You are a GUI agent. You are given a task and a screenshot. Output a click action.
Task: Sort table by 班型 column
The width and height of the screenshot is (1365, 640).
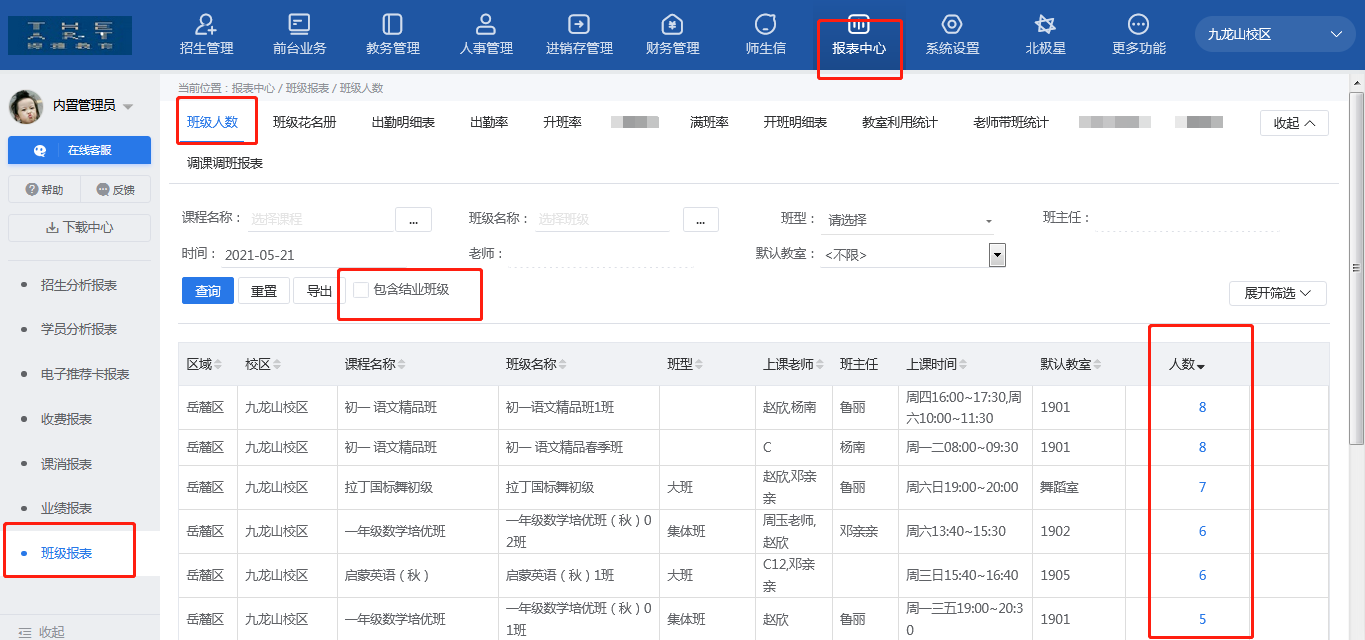pos(700,365)
